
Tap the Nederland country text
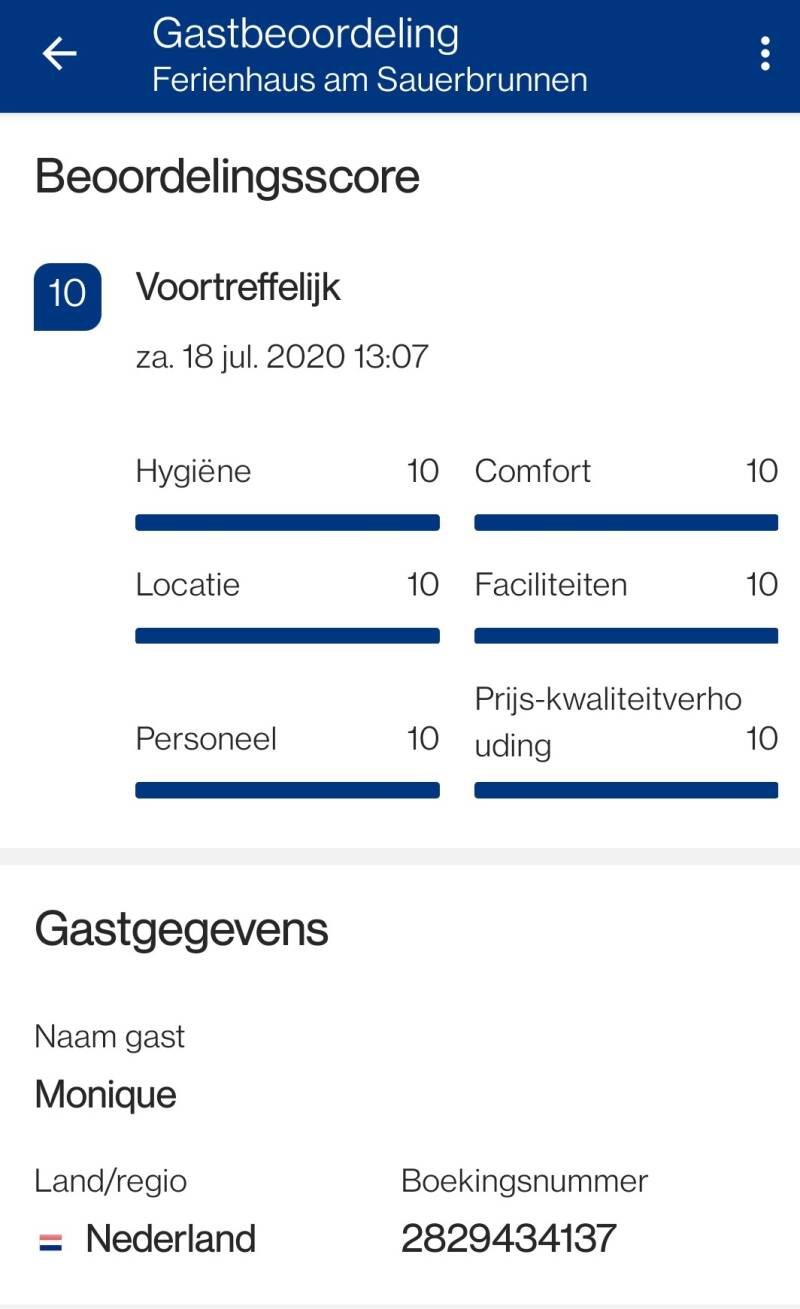[x=171, y=1239]
